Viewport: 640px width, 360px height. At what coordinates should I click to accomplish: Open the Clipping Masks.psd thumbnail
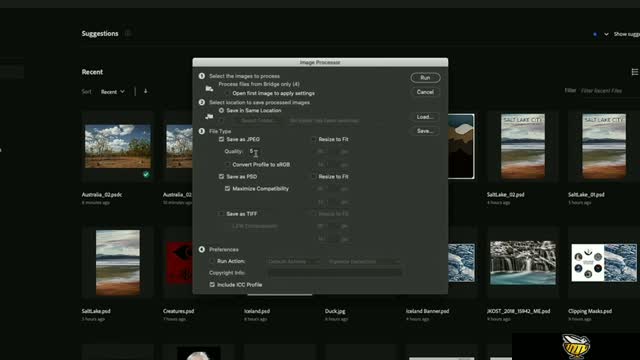coord(604,262)
